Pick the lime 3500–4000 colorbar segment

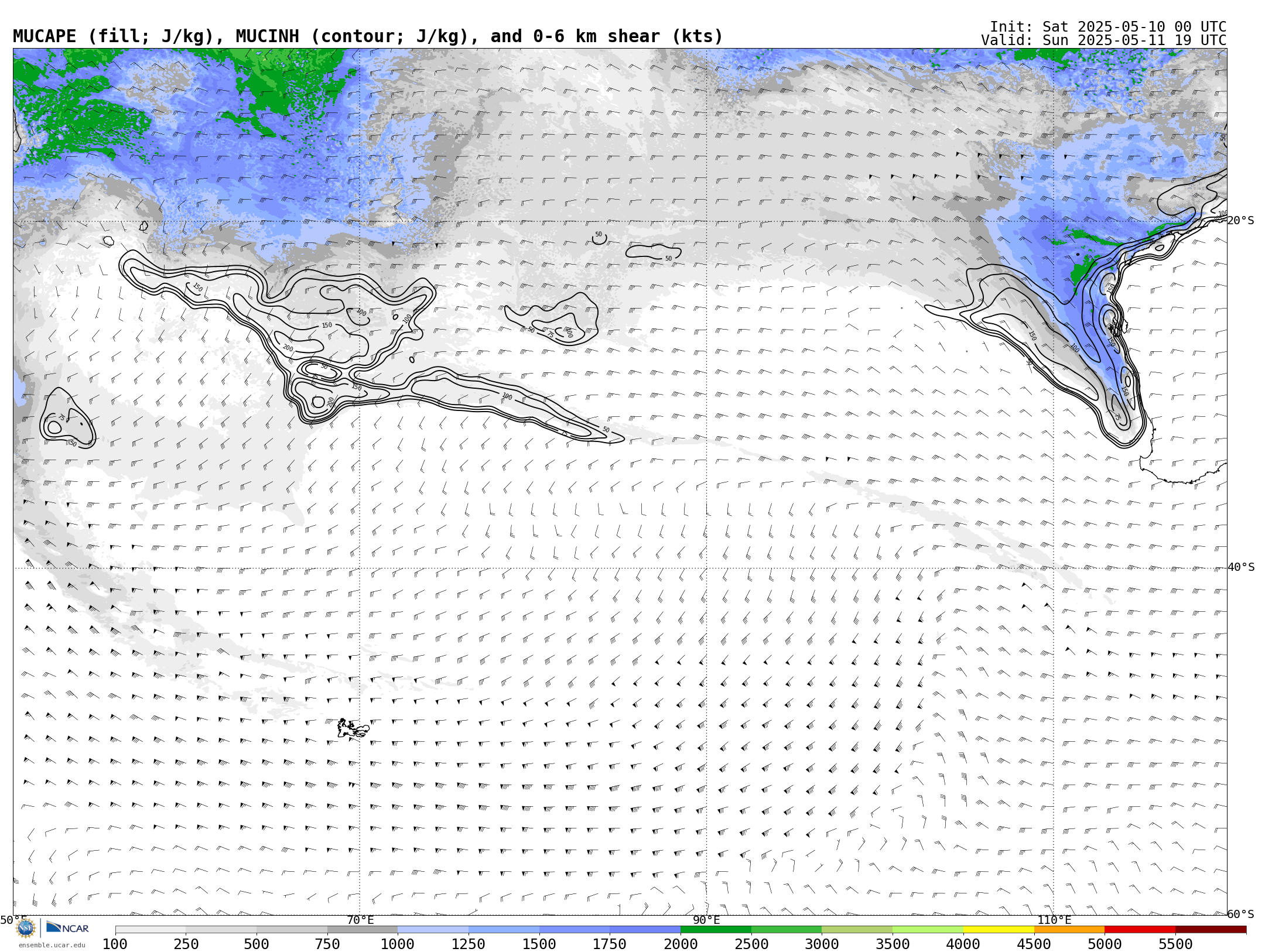[928, 930]
